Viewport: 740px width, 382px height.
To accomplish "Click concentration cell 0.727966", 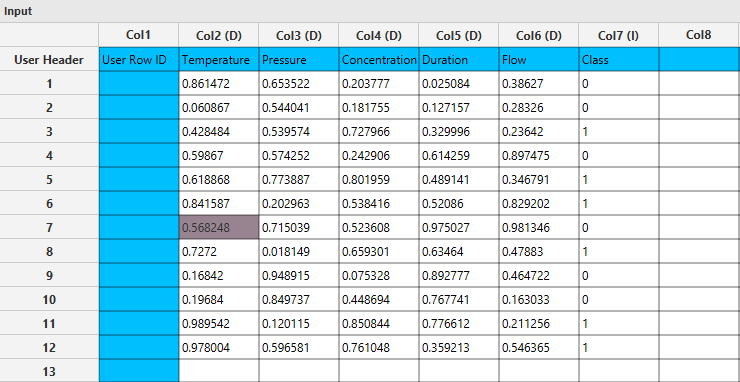I will 379,132.
